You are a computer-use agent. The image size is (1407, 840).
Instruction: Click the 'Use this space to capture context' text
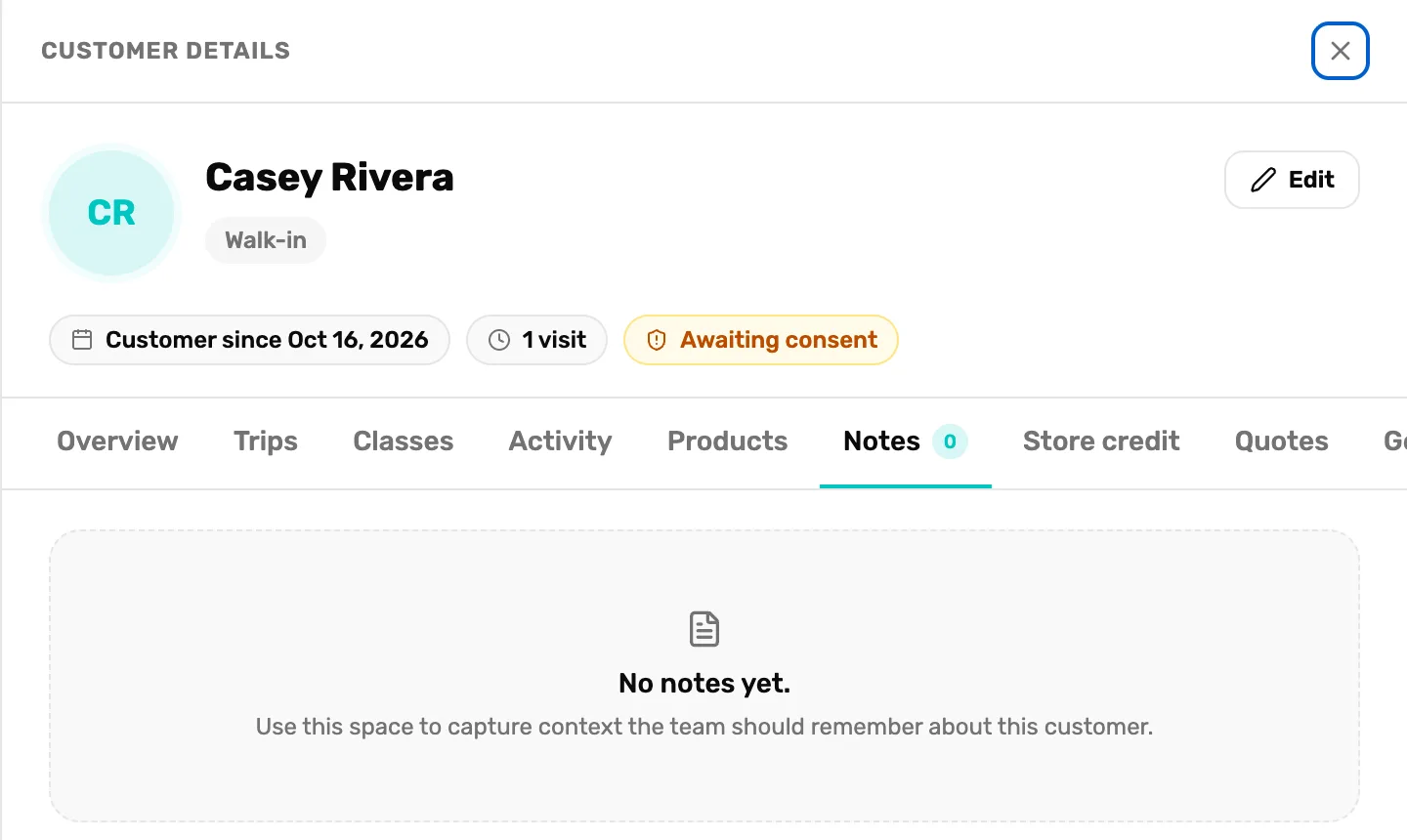click(x=704, y=727)
